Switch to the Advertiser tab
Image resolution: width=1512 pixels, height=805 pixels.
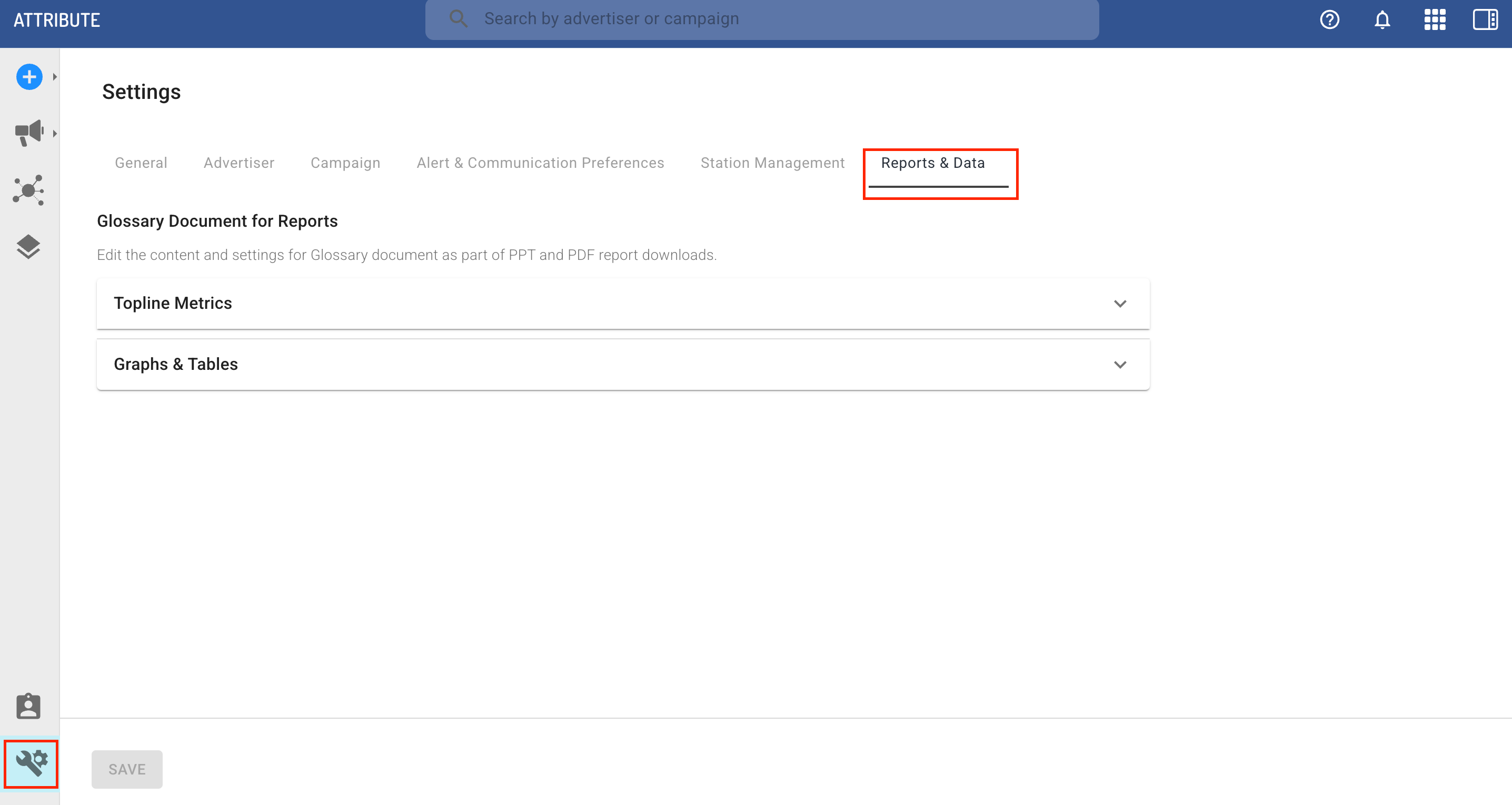[x=239, y=163]
